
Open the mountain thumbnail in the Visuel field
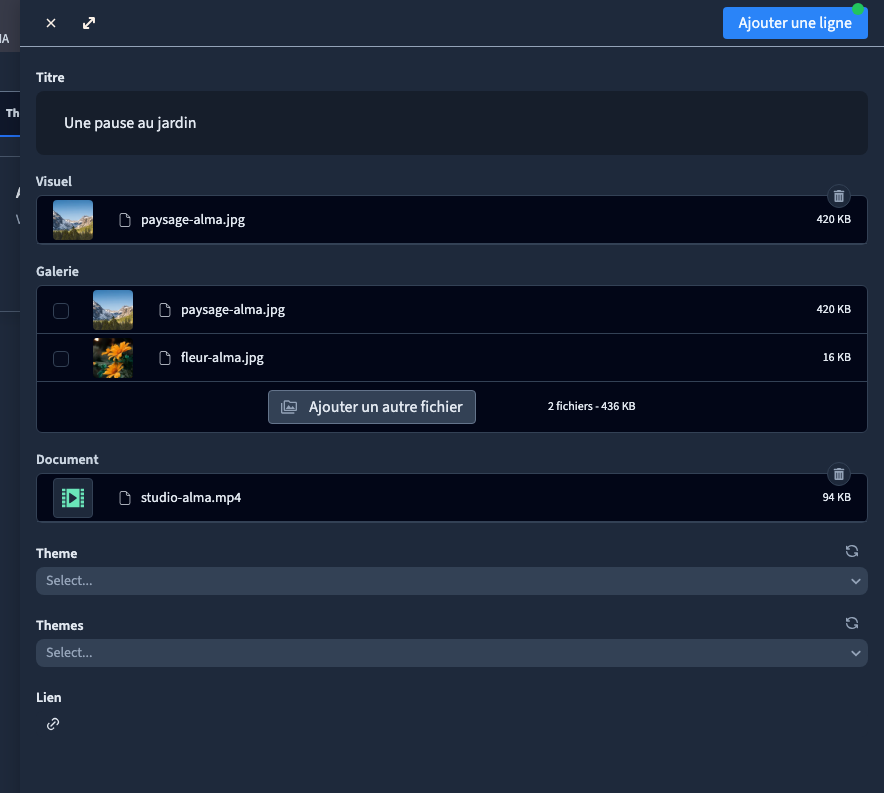73,220
